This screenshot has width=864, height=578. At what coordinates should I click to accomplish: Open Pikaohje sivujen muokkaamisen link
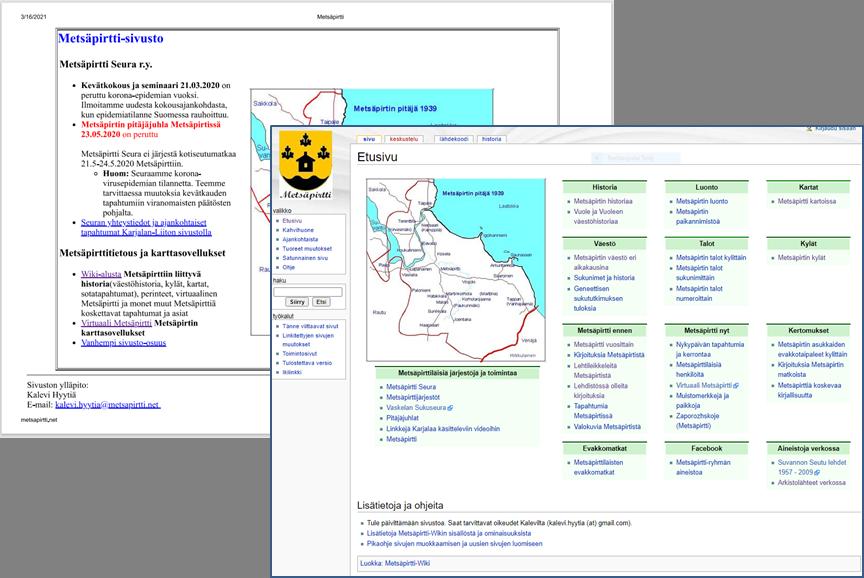pos(455,543)
